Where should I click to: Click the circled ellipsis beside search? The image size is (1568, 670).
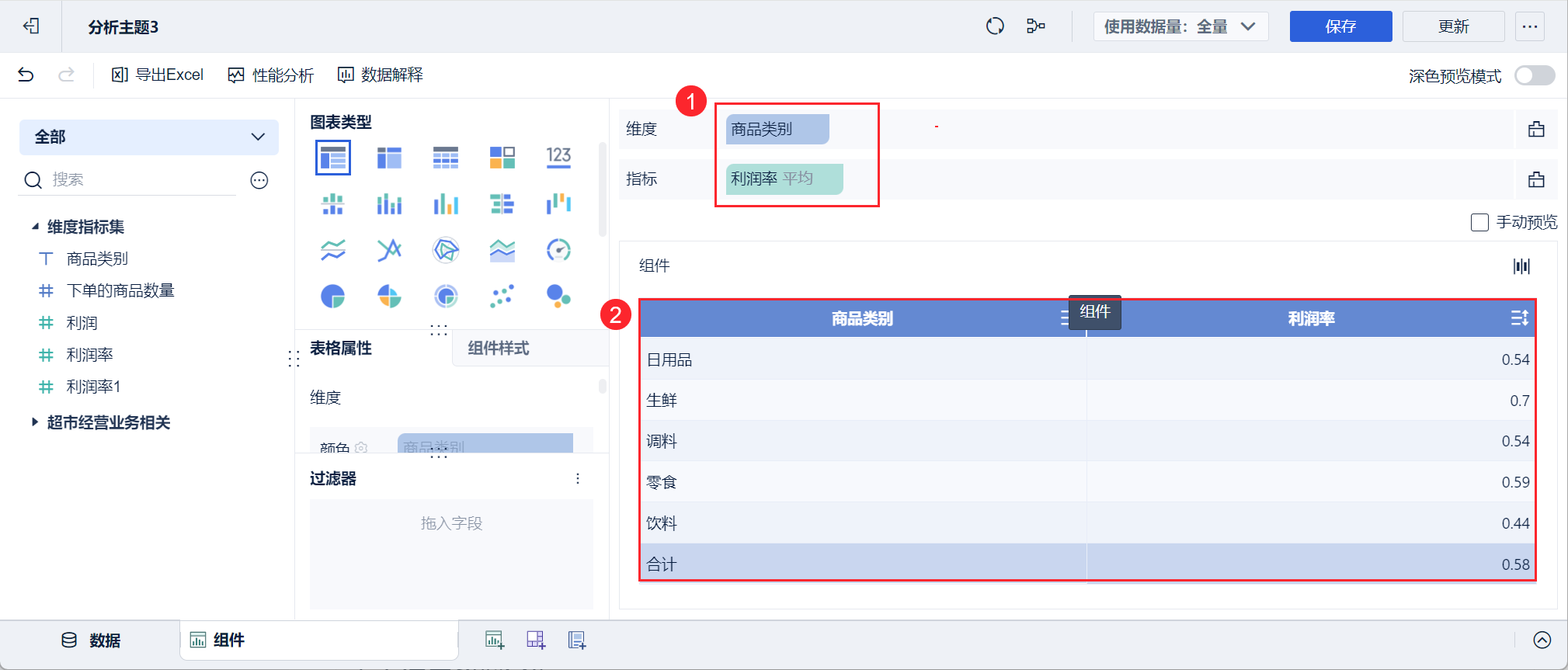tap(259, 180)
